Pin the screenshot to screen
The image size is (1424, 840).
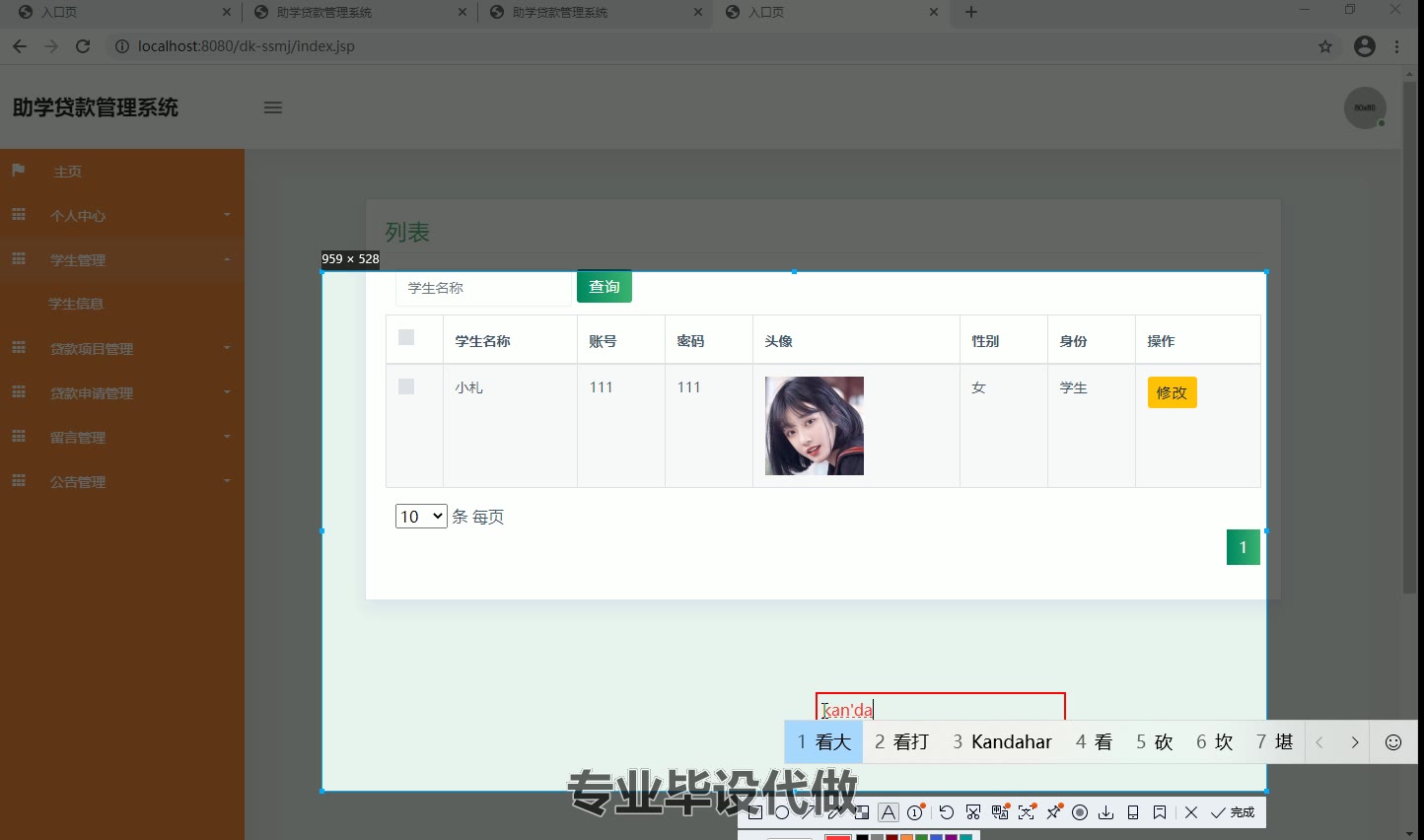[x=1054, y=812]
